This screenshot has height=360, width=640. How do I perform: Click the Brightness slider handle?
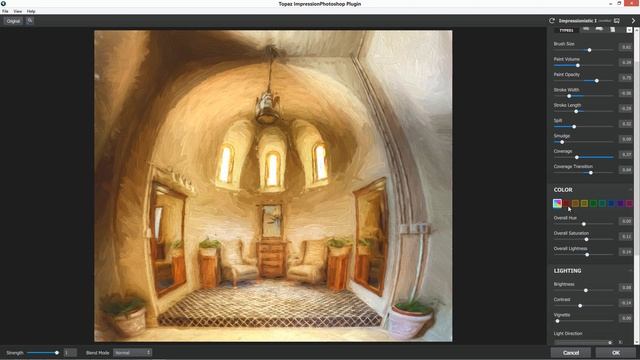(x=586, y=290)
